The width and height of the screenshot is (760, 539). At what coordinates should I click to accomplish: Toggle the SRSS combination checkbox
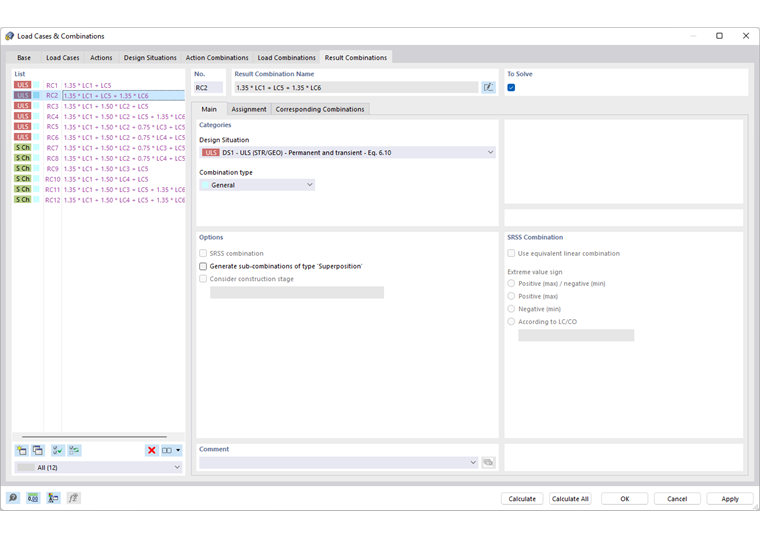tap(203, 253)
